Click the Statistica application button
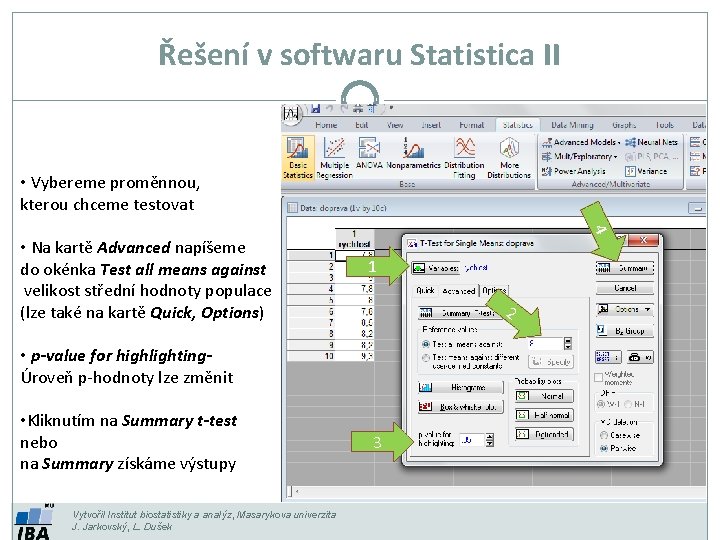720x540 pixels. click(292, 113)
